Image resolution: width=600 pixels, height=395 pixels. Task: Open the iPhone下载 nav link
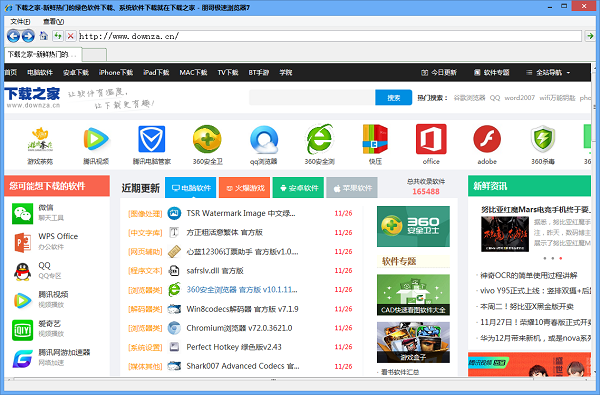pos(116,72)
